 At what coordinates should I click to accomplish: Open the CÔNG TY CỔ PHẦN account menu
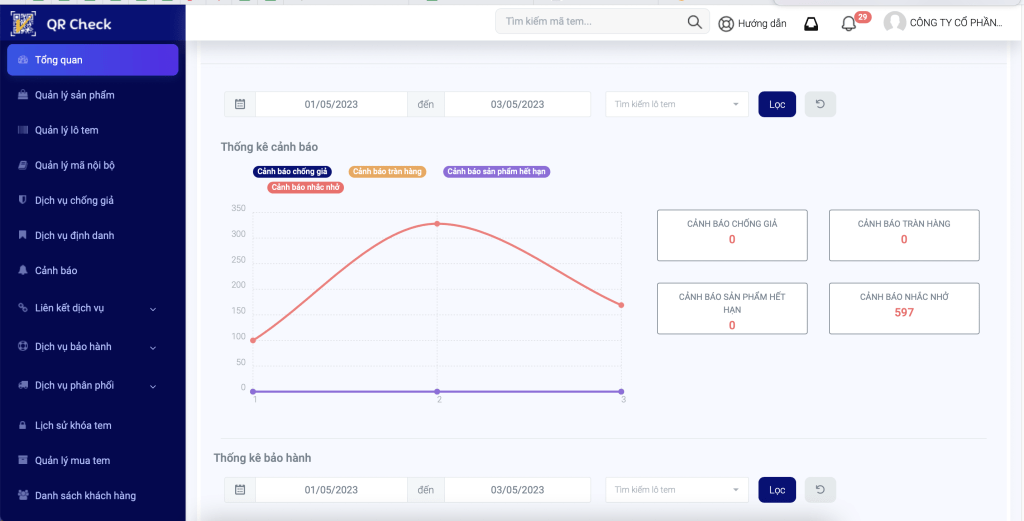tap(955, 24)
